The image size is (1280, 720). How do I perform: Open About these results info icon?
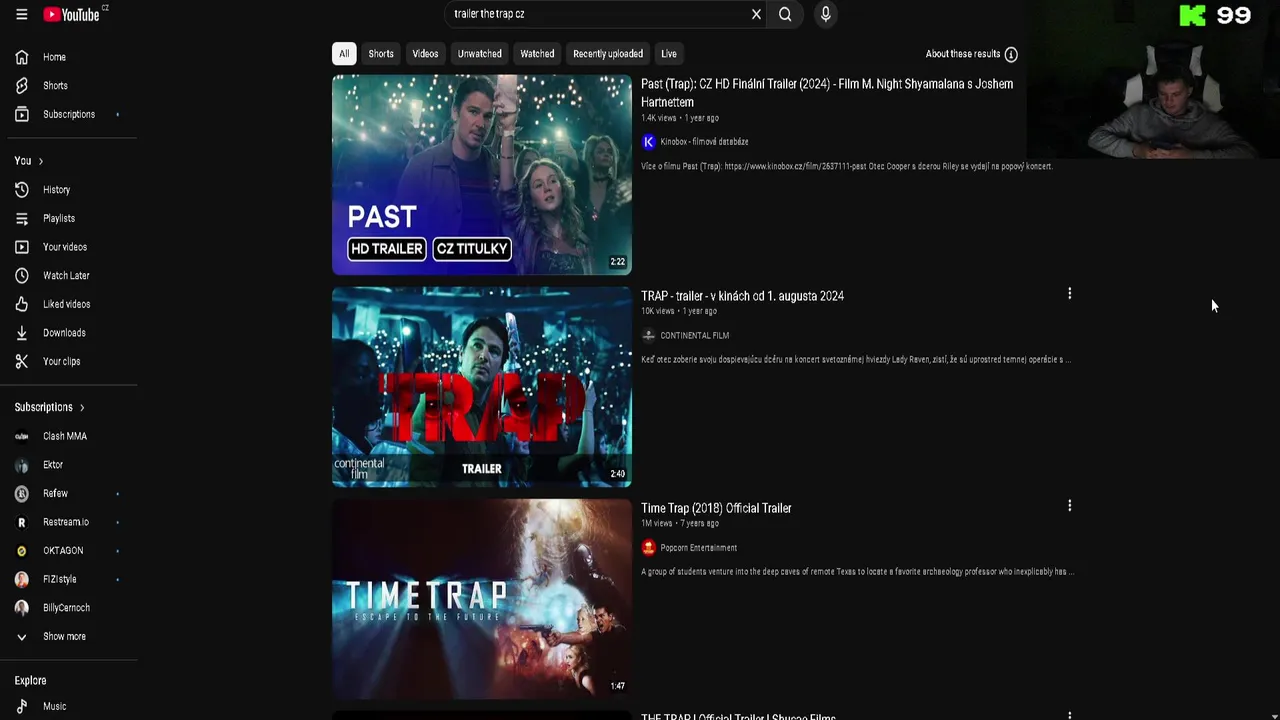pos(1011,54)
